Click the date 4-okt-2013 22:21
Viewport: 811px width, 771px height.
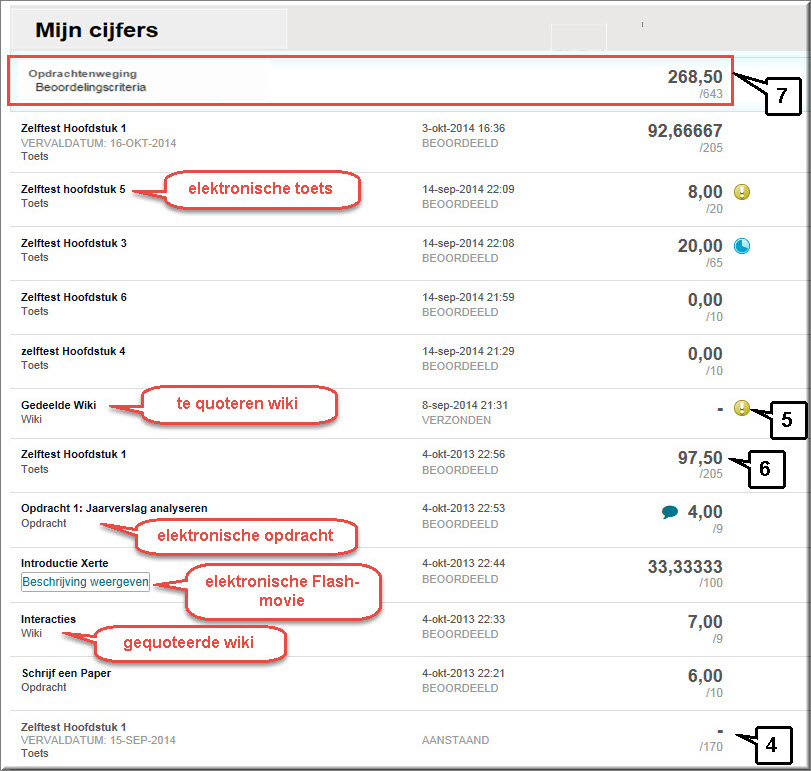(463, 673)
